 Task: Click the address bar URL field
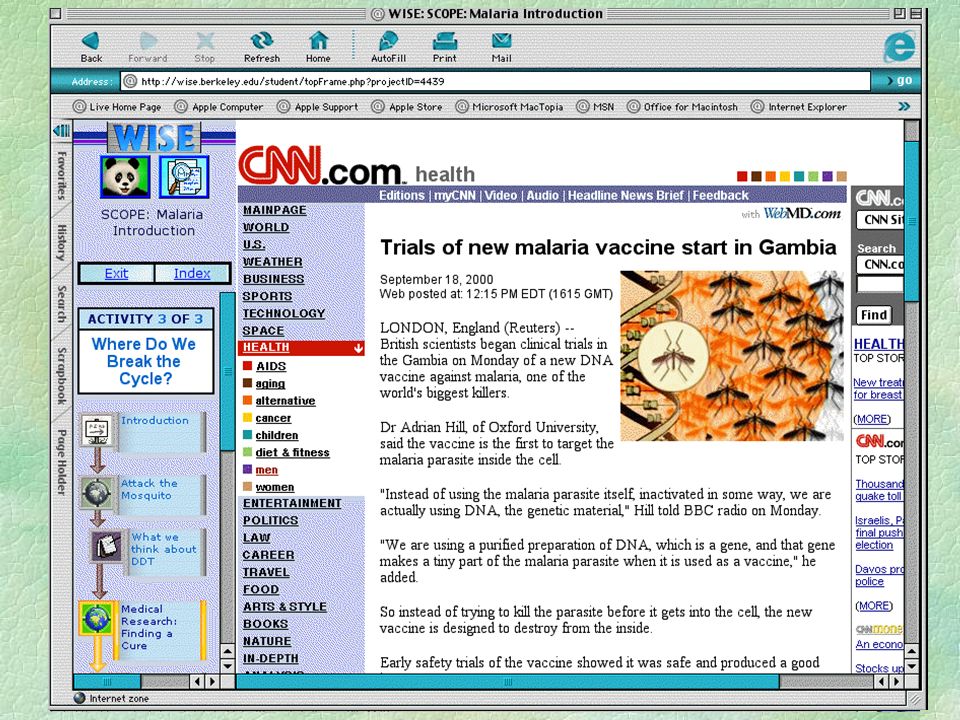tap(495, 81)
